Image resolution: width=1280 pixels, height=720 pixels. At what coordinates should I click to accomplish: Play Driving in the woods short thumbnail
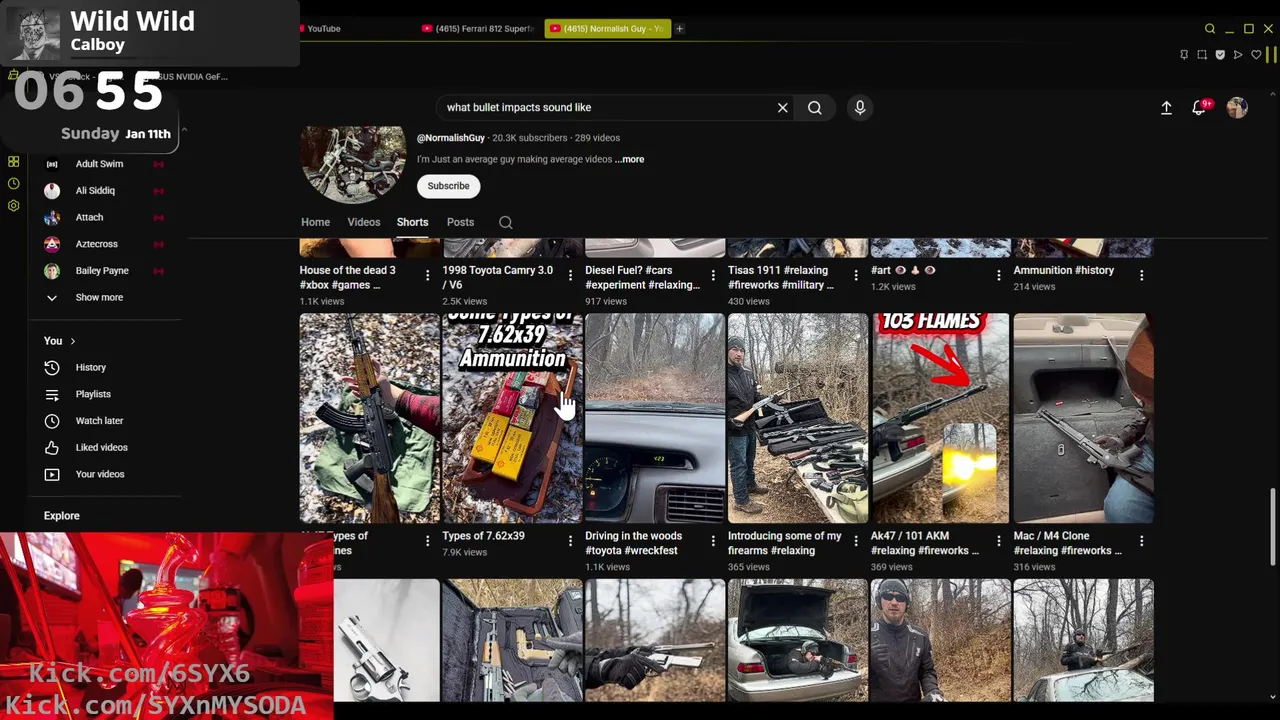[x=655, y=418]
